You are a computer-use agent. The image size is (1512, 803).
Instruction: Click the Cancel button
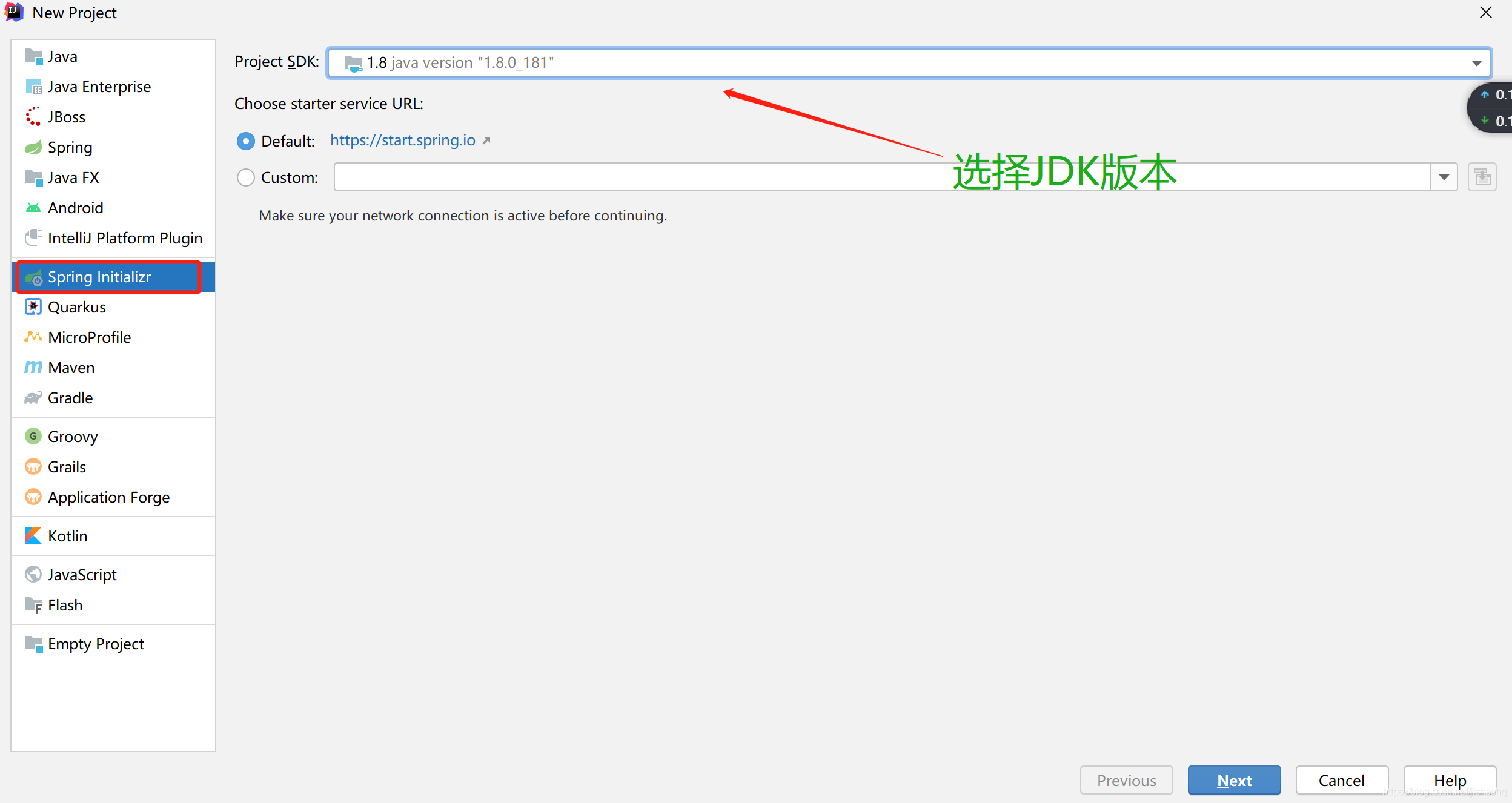pos(1342,780)
